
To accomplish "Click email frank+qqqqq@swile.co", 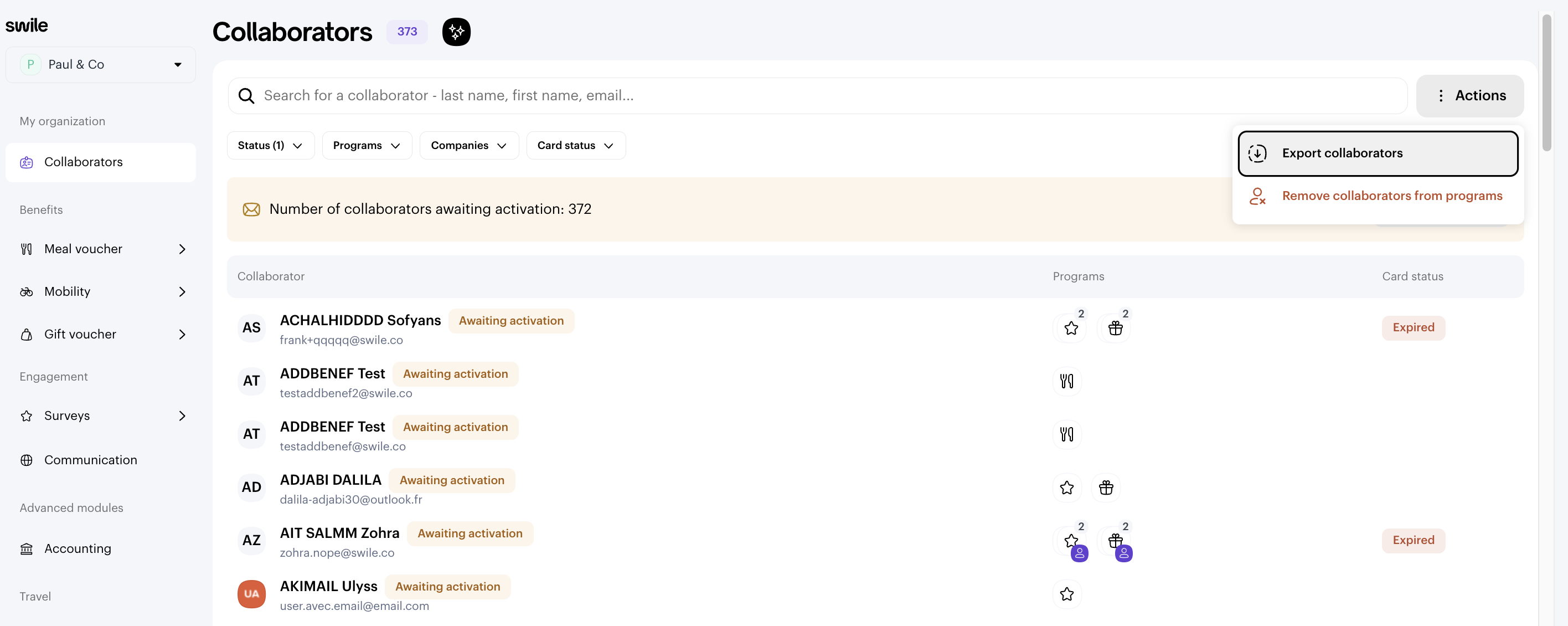I will click(x=341, y=340).
